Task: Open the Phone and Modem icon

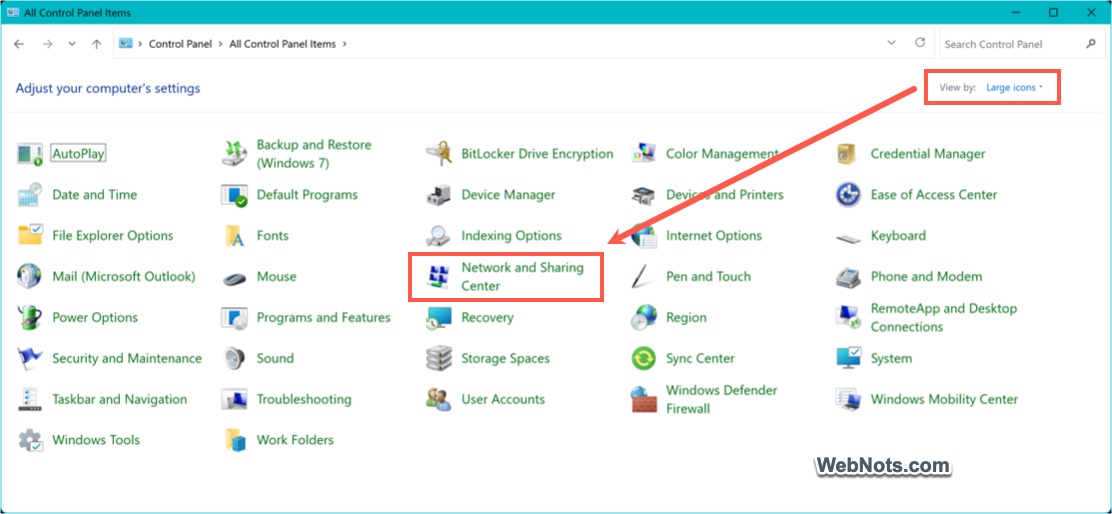Action: [848, 276]
